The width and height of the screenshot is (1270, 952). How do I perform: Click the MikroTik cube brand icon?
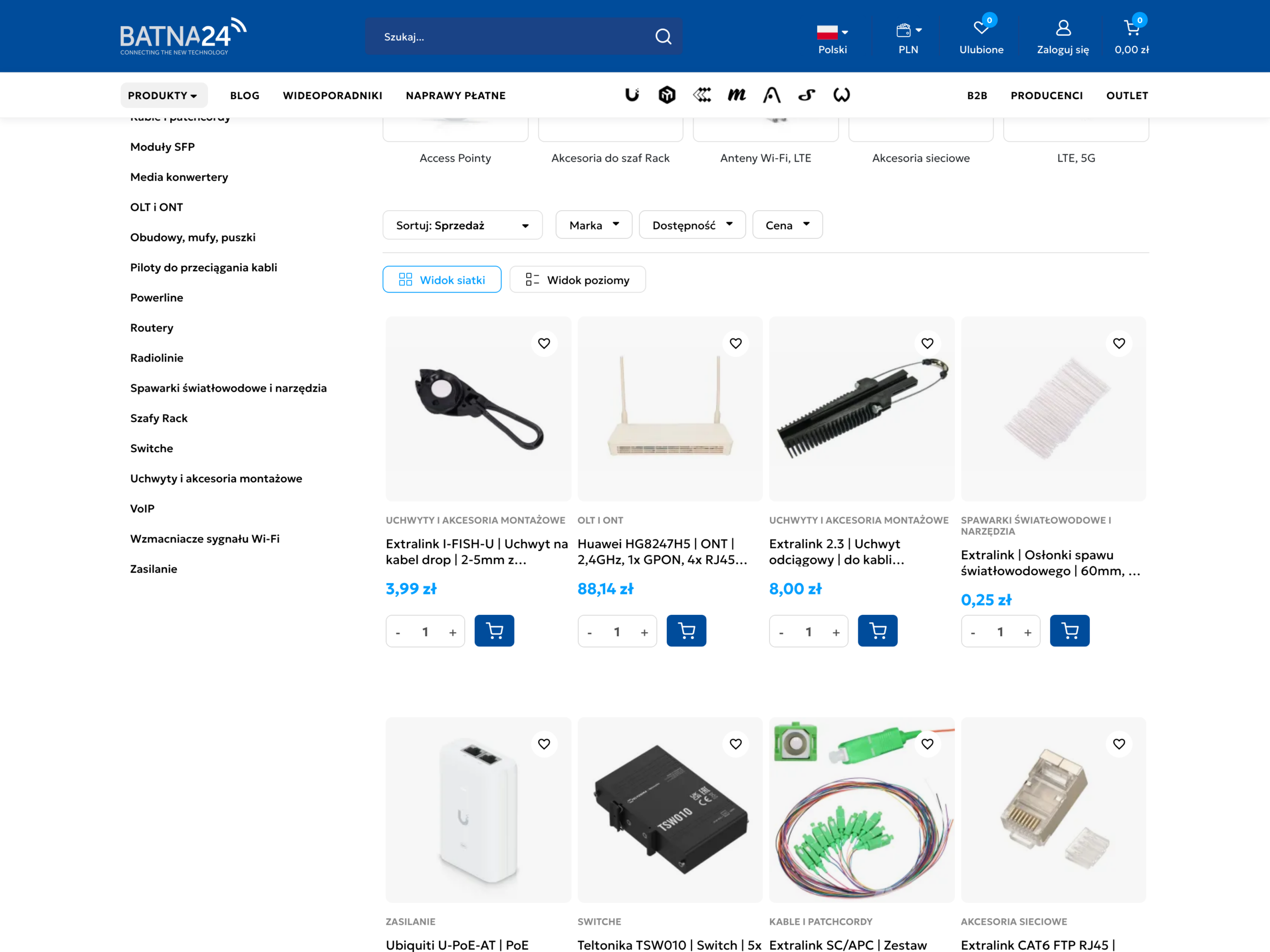click(x=667, y=95)
